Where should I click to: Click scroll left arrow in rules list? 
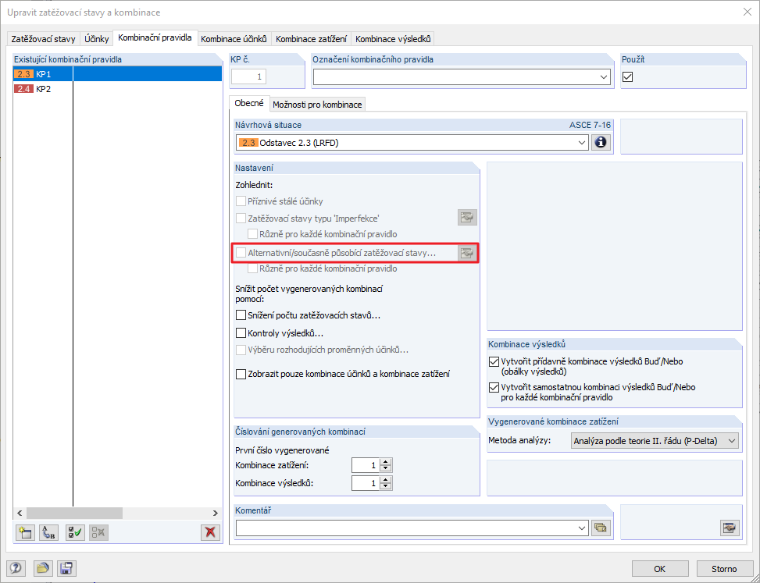coord(20,513)
